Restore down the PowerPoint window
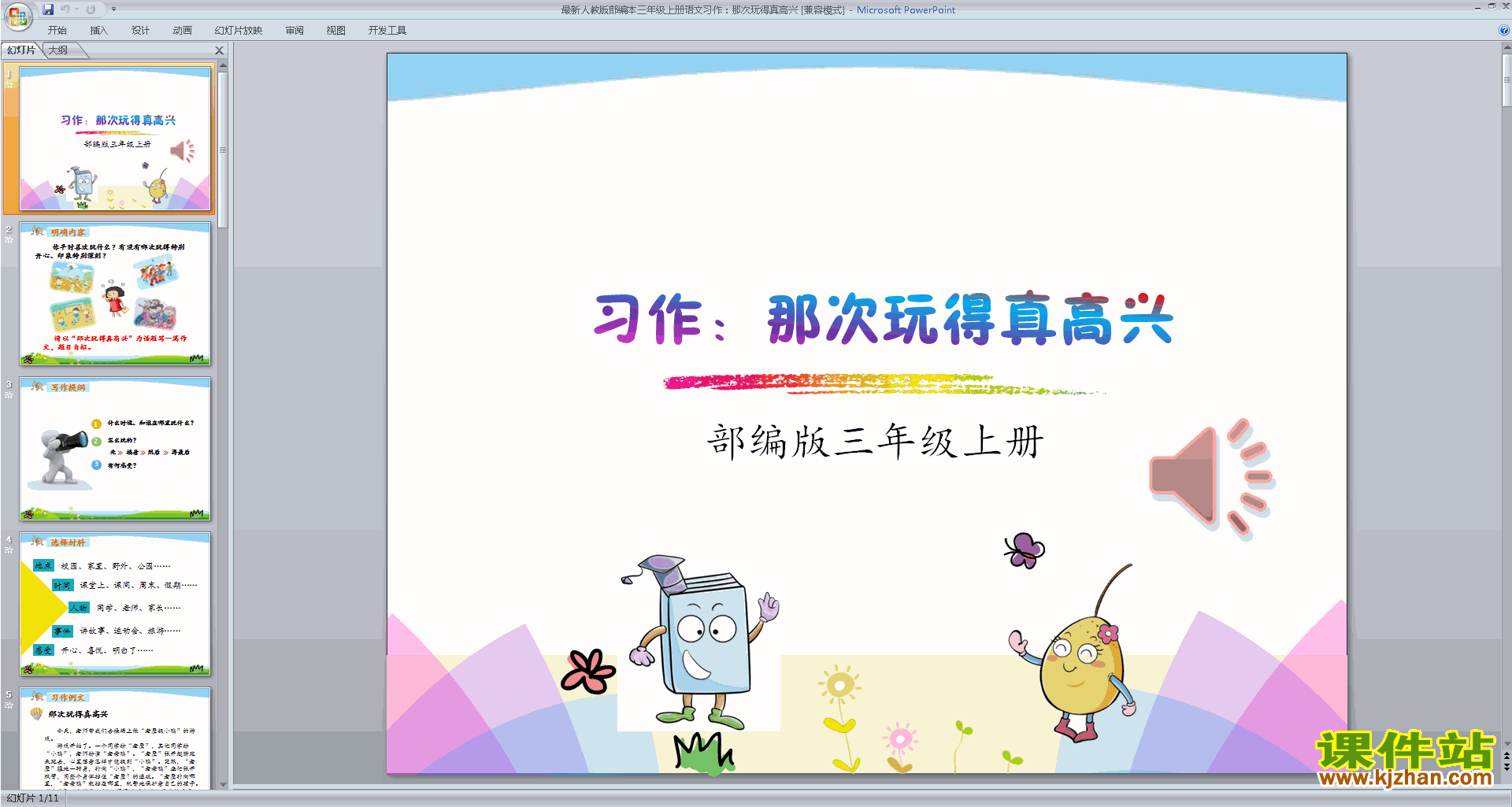This screenshot has height=807, width=1512. pyautogui.click(x=1492, y=6)
